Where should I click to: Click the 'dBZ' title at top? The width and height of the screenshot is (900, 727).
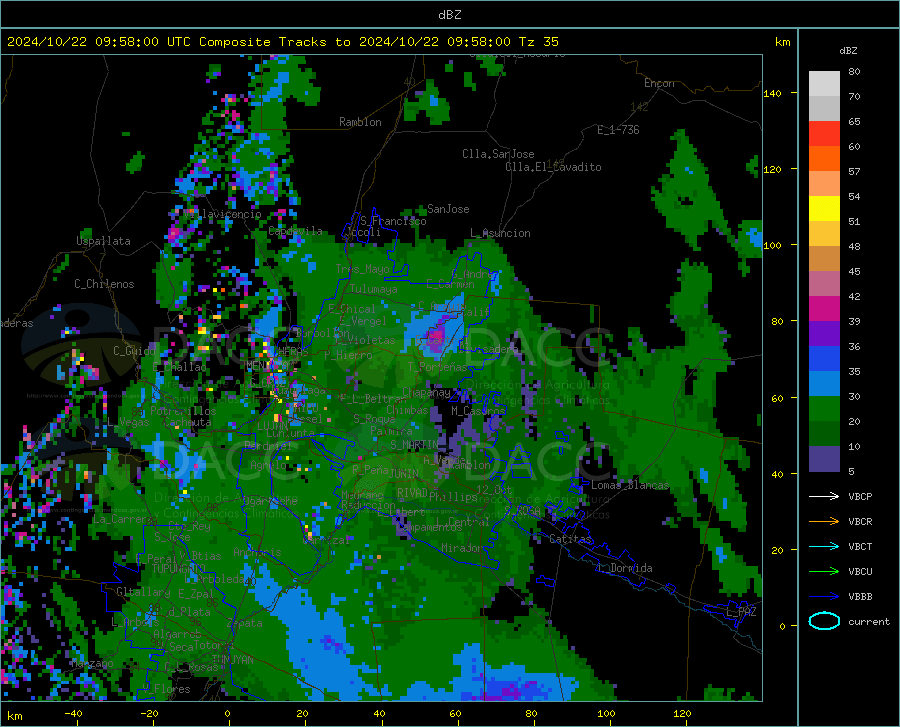coord(449,15)
